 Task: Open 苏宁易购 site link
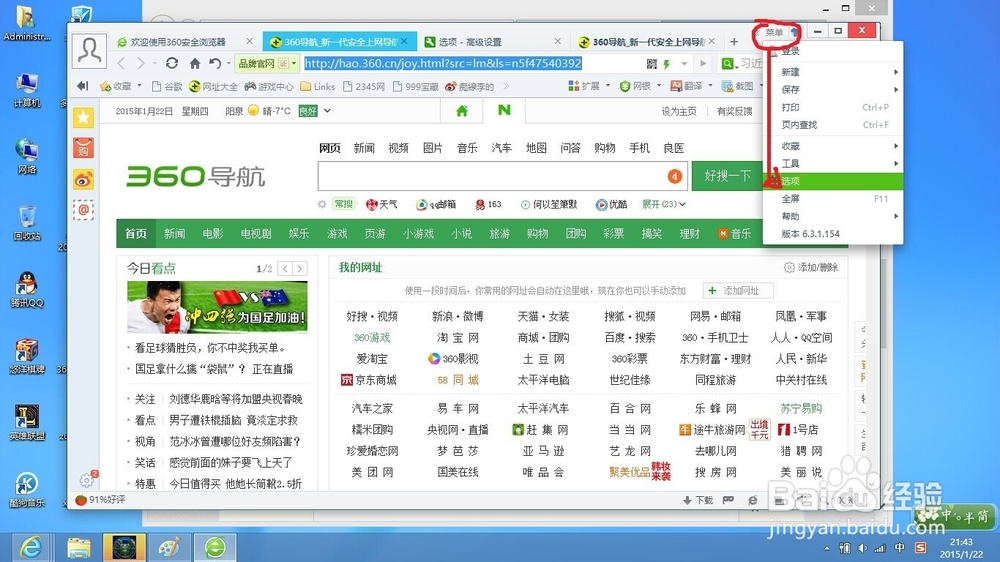(801, 408)
